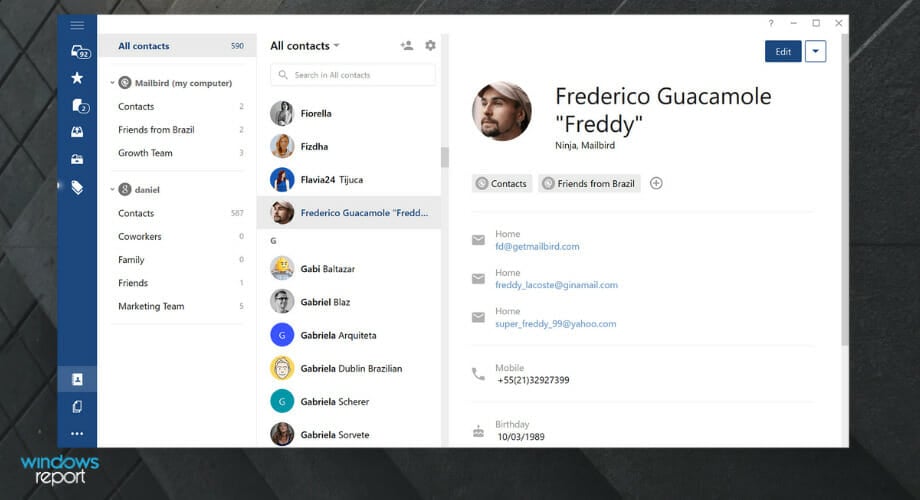Click freddy_lacoste@ginamail.com email link

tap(556, 285)
